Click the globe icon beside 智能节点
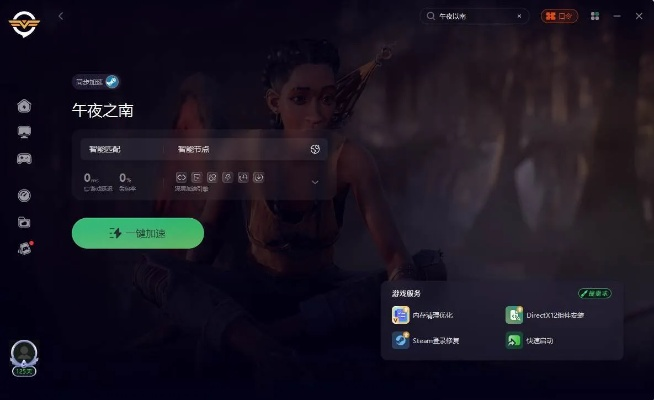 [314, 149]
